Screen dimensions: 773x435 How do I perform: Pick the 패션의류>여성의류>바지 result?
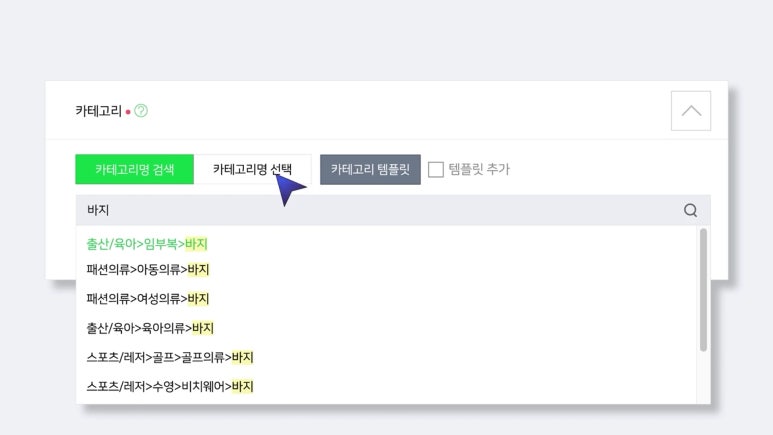(148, 298)
